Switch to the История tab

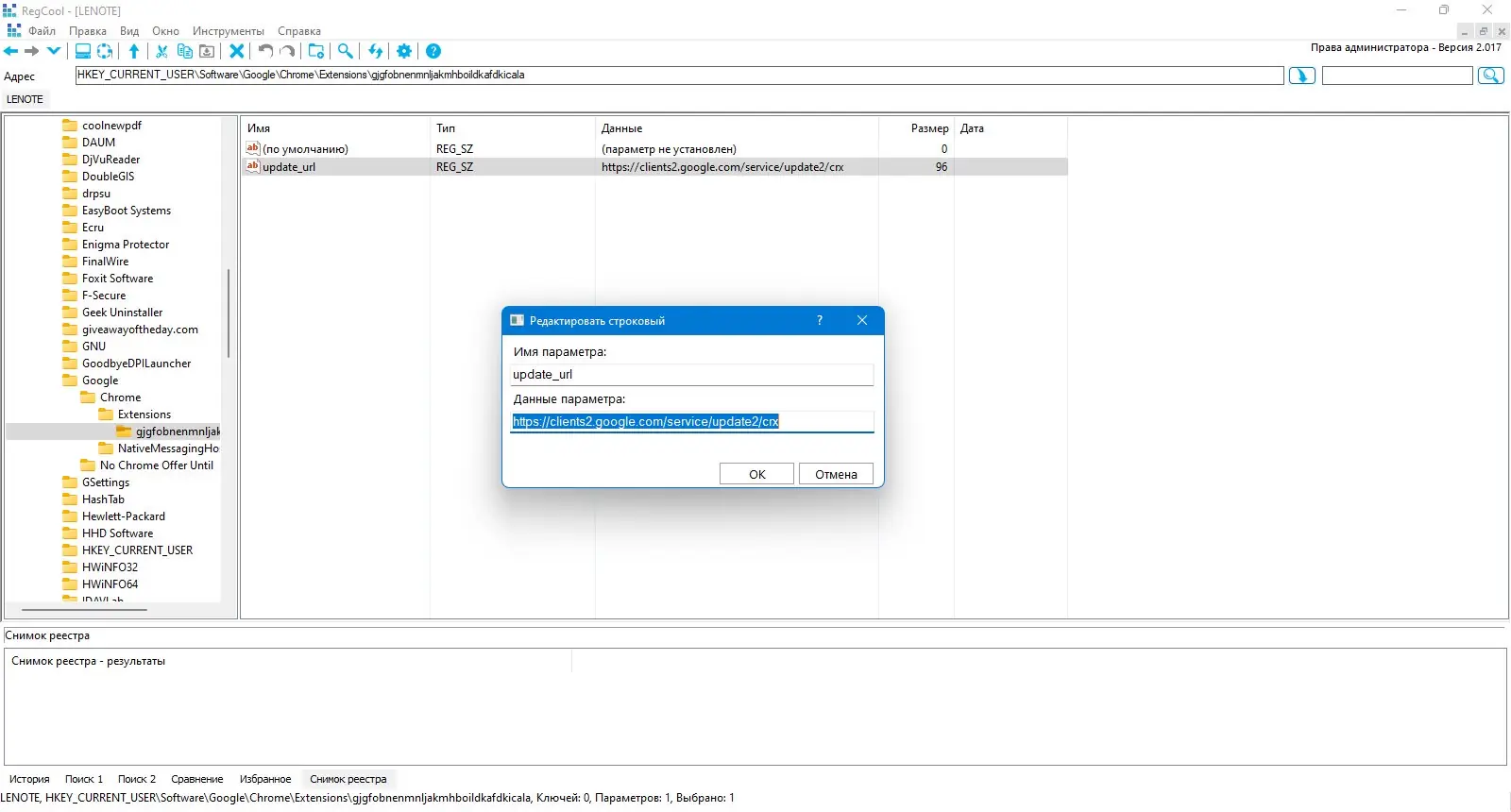(29, 779)
